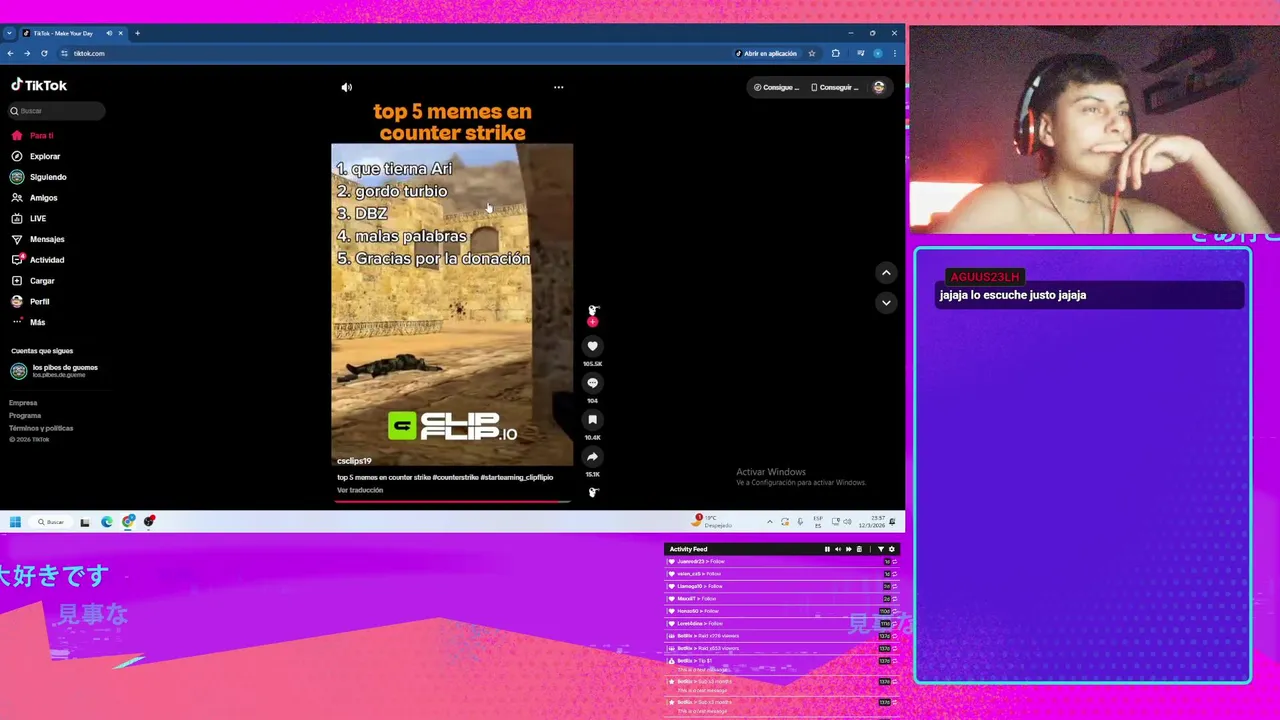The width and height of the screenshot is (1280, 720).
Task: Go to previous video with up chevron
Action: (x=886, y=273)
